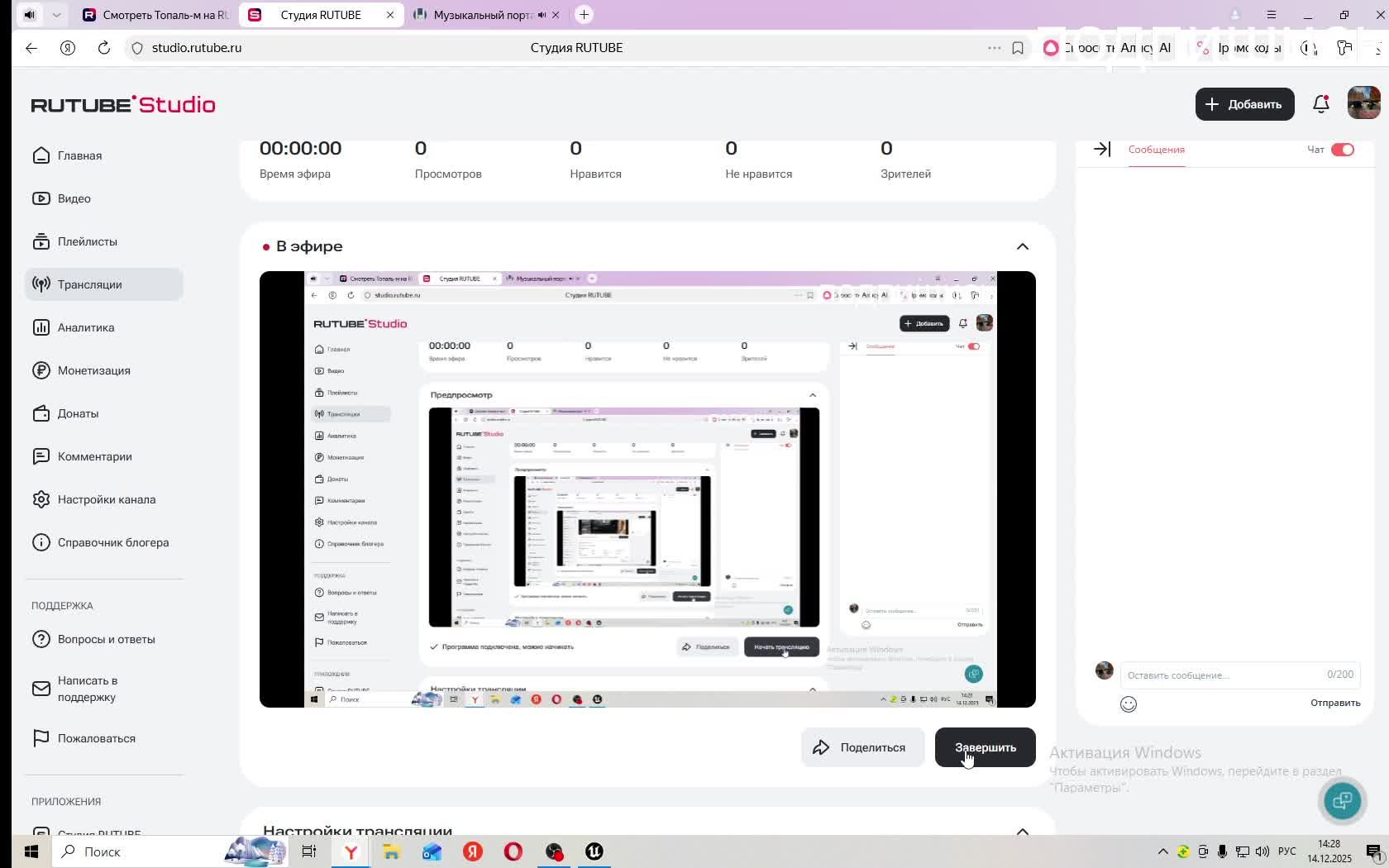
Task: Open the Windows Start menu
Action: point(31,851)
